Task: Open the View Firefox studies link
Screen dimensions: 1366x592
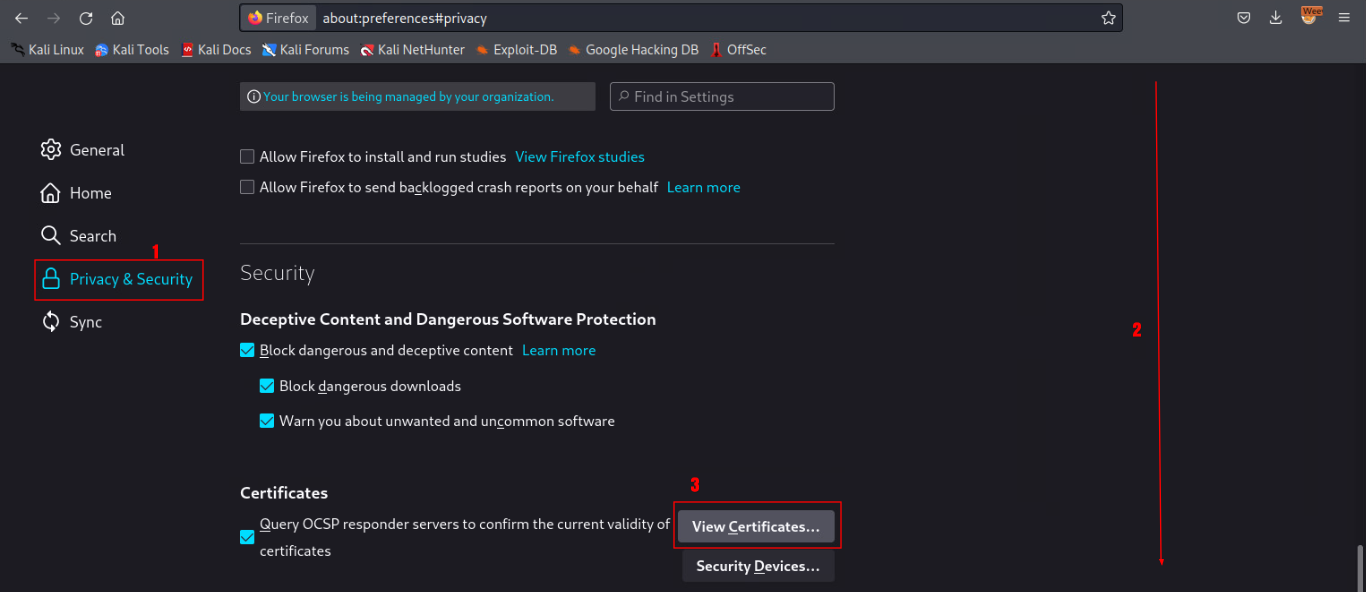Action: click(x=579, y=157)
